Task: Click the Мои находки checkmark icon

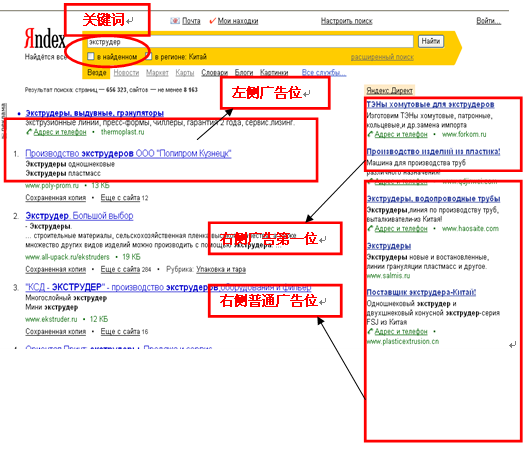Action: point(212,21)
